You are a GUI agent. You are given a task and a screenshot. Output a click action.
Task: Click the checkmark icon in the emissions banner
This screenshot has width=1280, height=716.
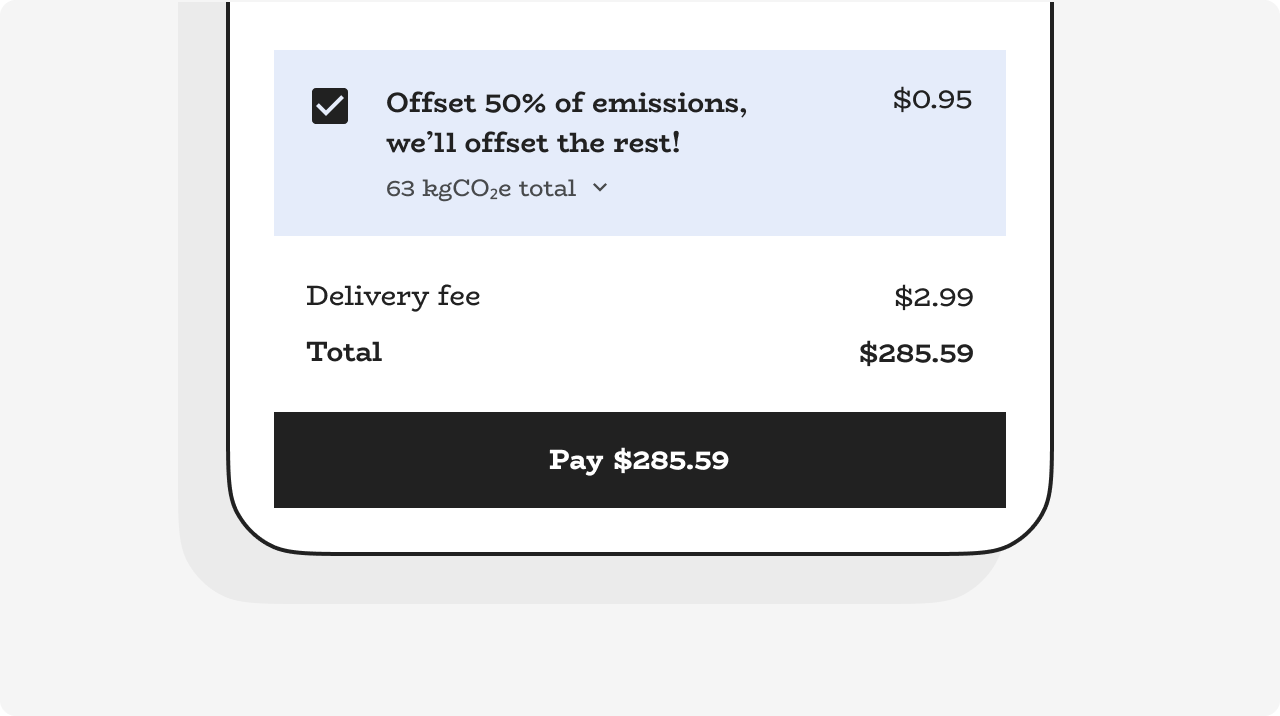click(x=330, y=106)
